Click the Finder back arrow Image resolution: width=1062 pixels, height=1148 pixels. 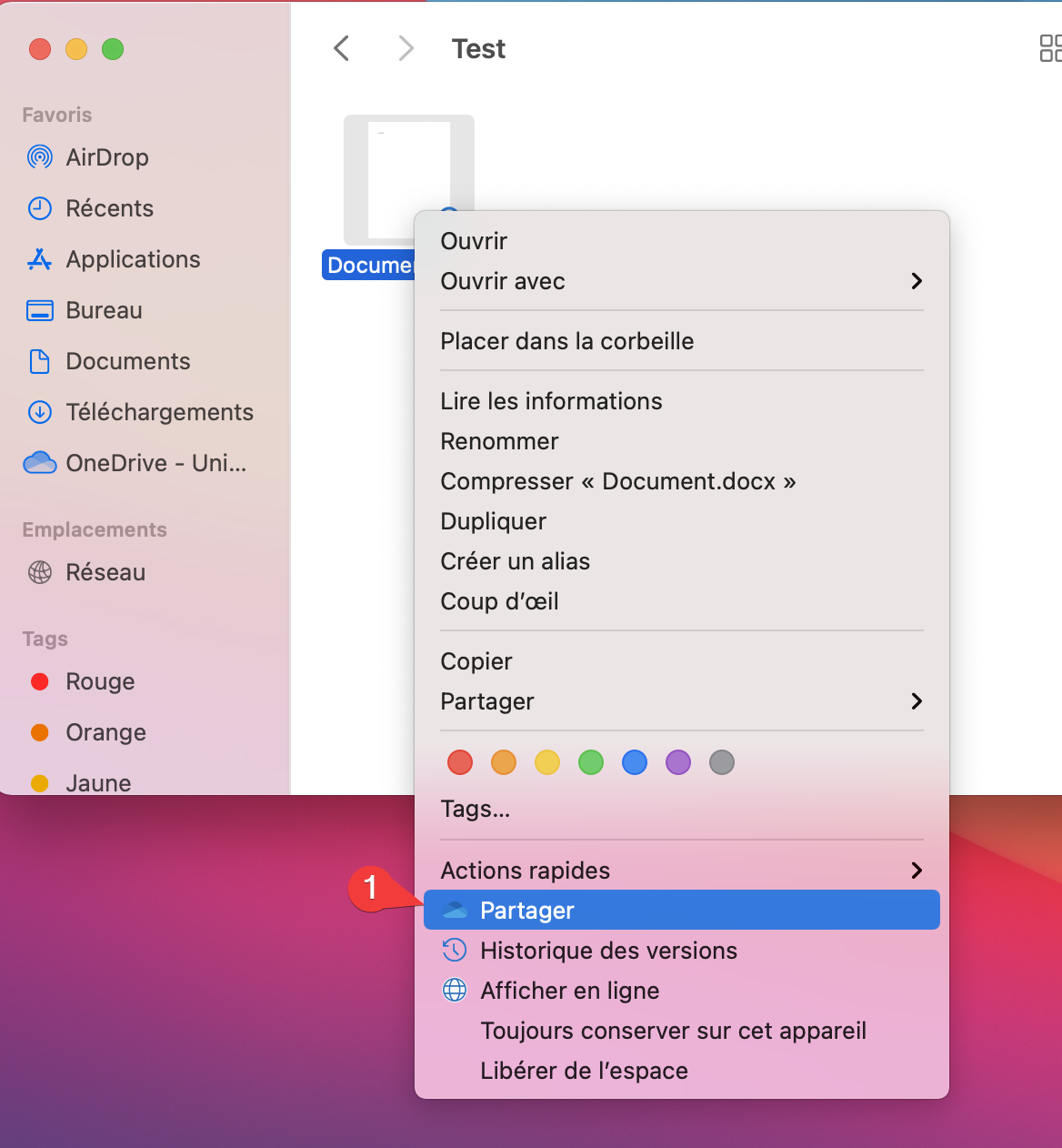(x=342, y=48)
